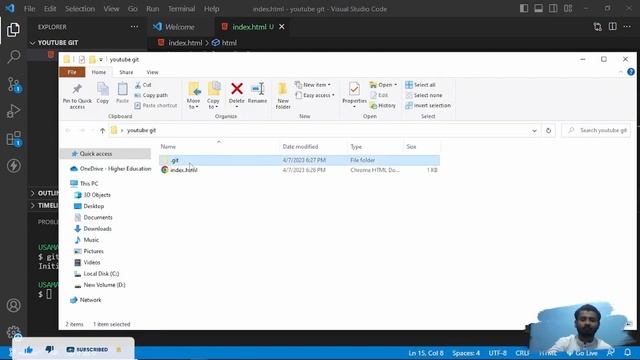Click Ln 15, Col 8 status item

point(426,353)
